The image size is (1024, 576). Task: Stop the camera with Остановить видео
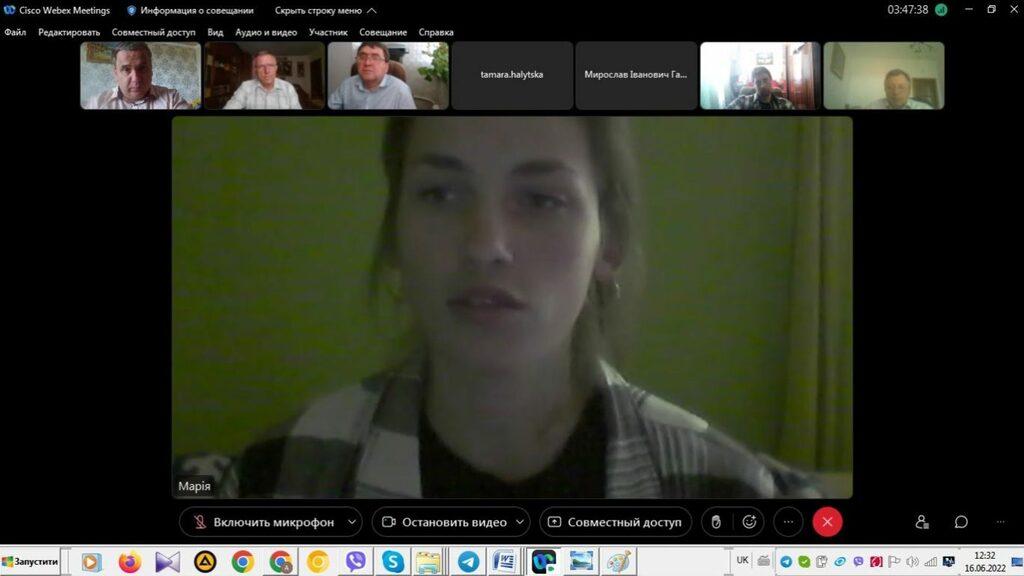445,522
